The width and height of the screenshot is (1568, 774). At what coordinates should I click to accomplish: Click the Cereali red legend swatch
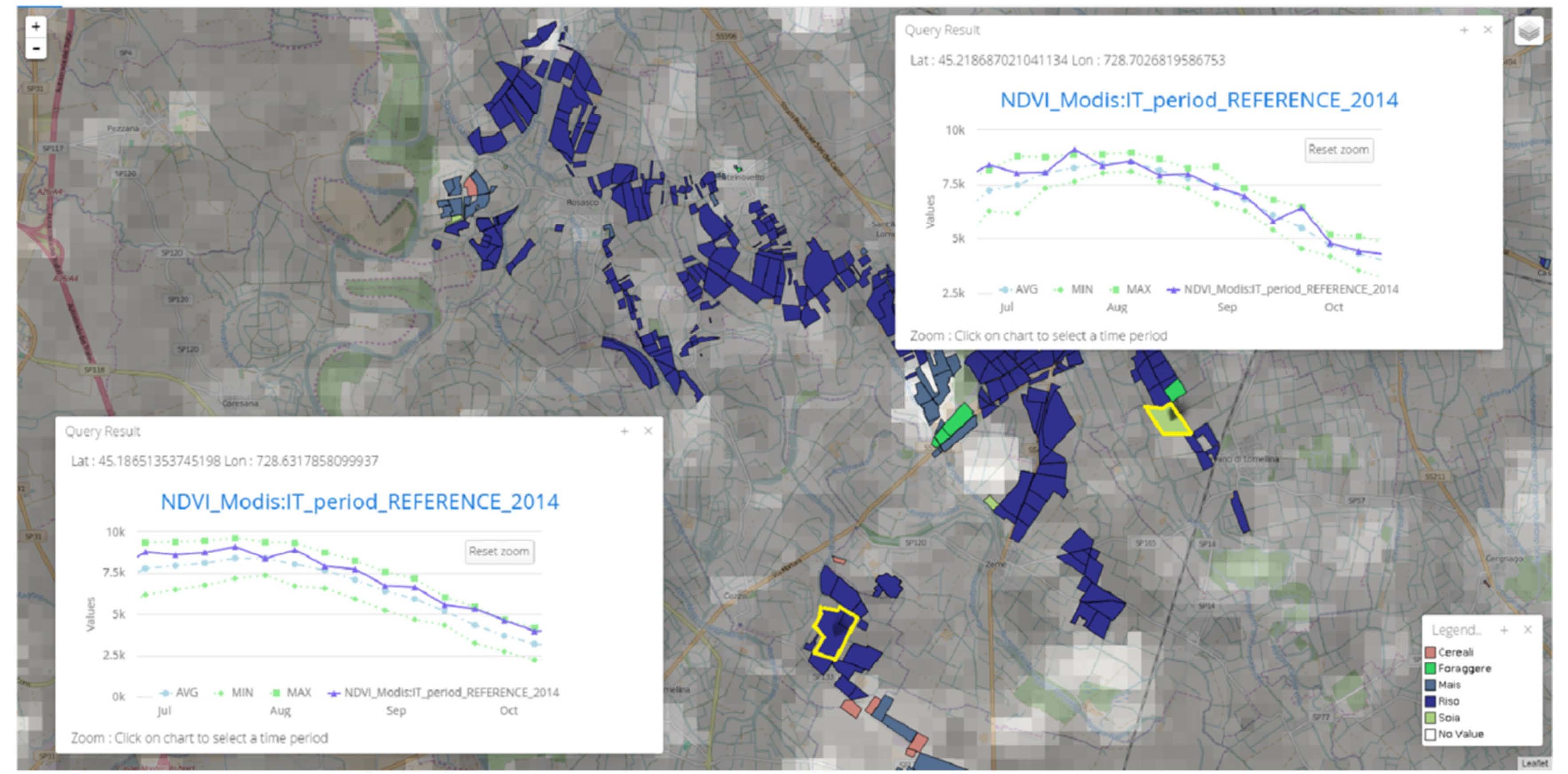[1430, 652]
